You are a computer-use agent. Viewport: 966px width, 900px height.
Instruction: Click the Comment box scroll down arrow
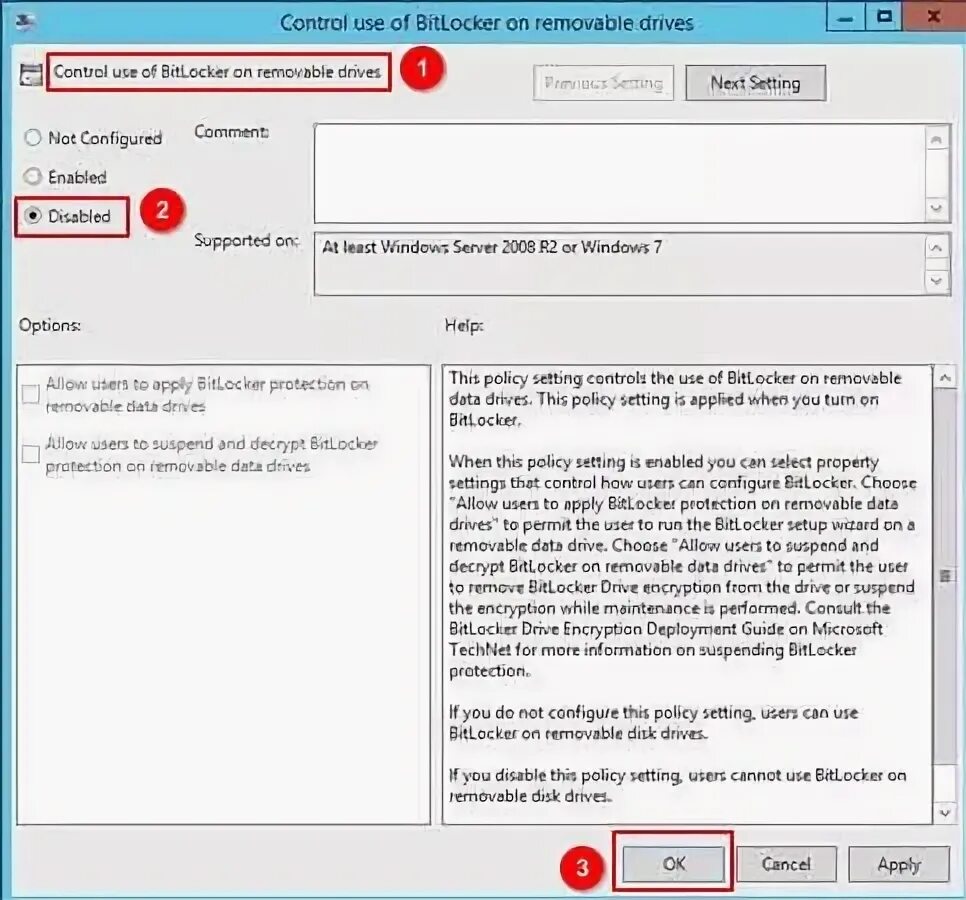(936, 208)
